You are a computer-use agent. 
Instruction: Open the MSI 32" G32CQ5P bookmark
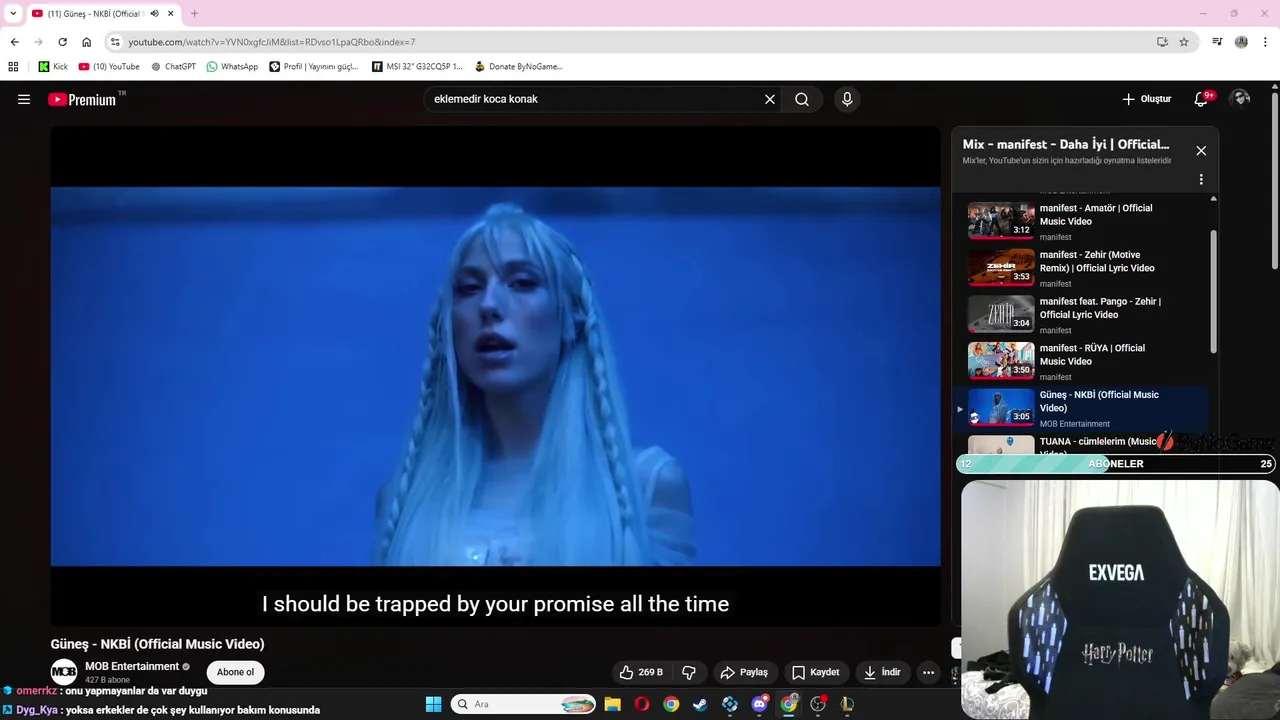coord(417,66)
